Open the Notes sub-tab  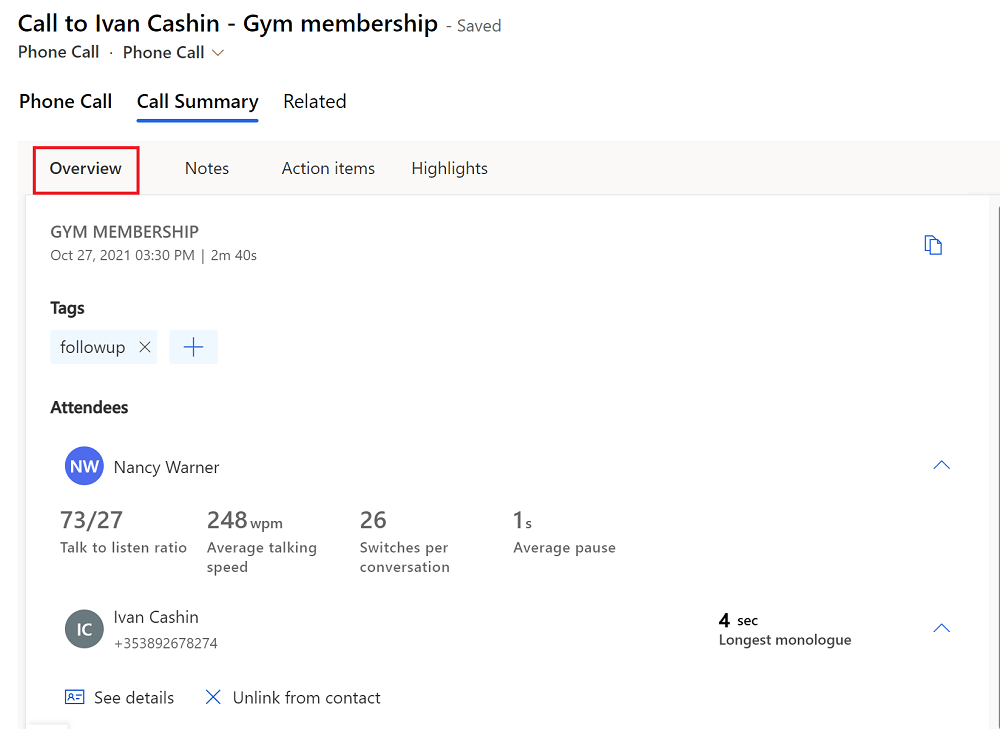click(207, 169)
